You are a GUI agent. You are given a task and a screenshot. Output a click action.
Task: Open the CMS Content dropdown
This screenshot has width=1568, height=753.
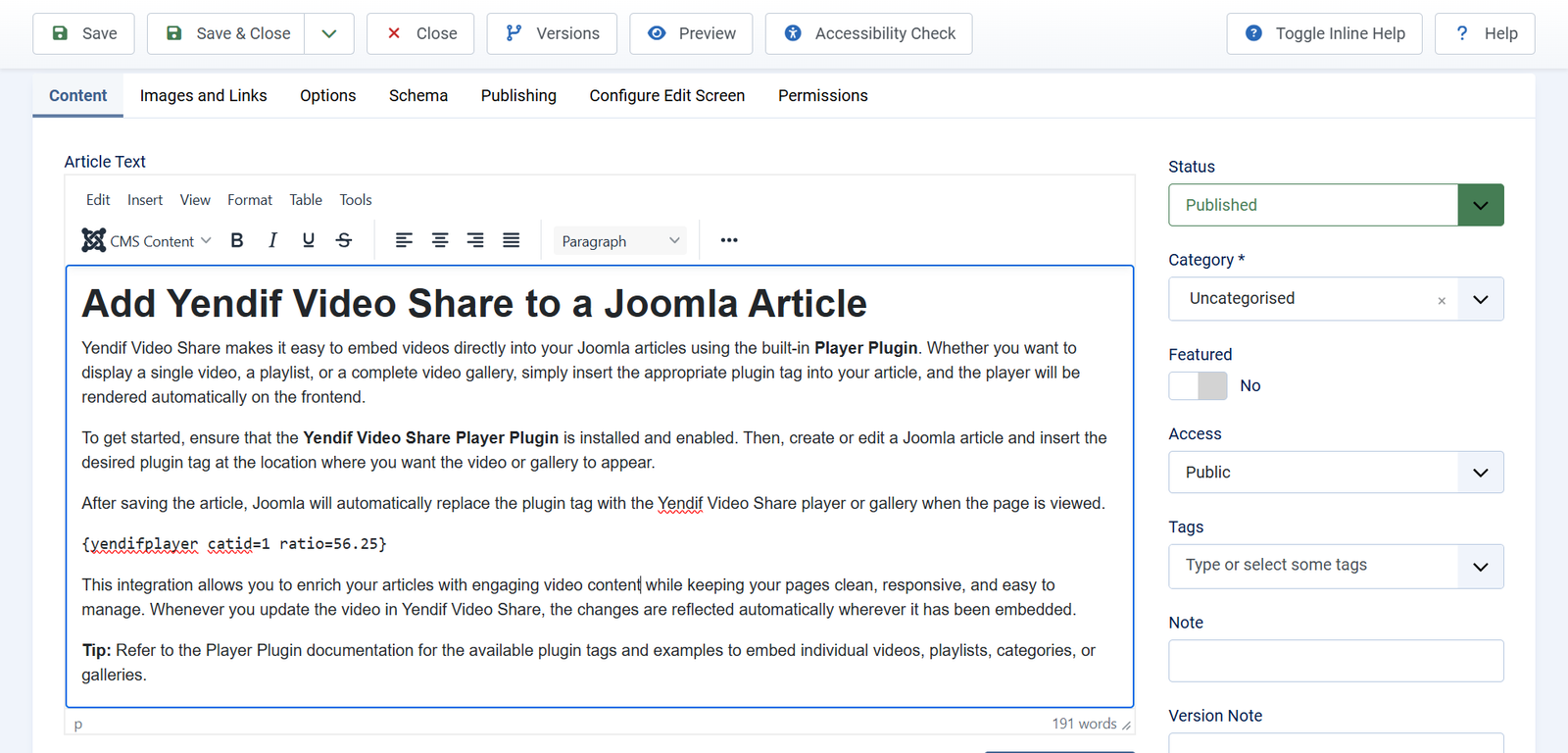pyautogui.click(x=148, y=240)
